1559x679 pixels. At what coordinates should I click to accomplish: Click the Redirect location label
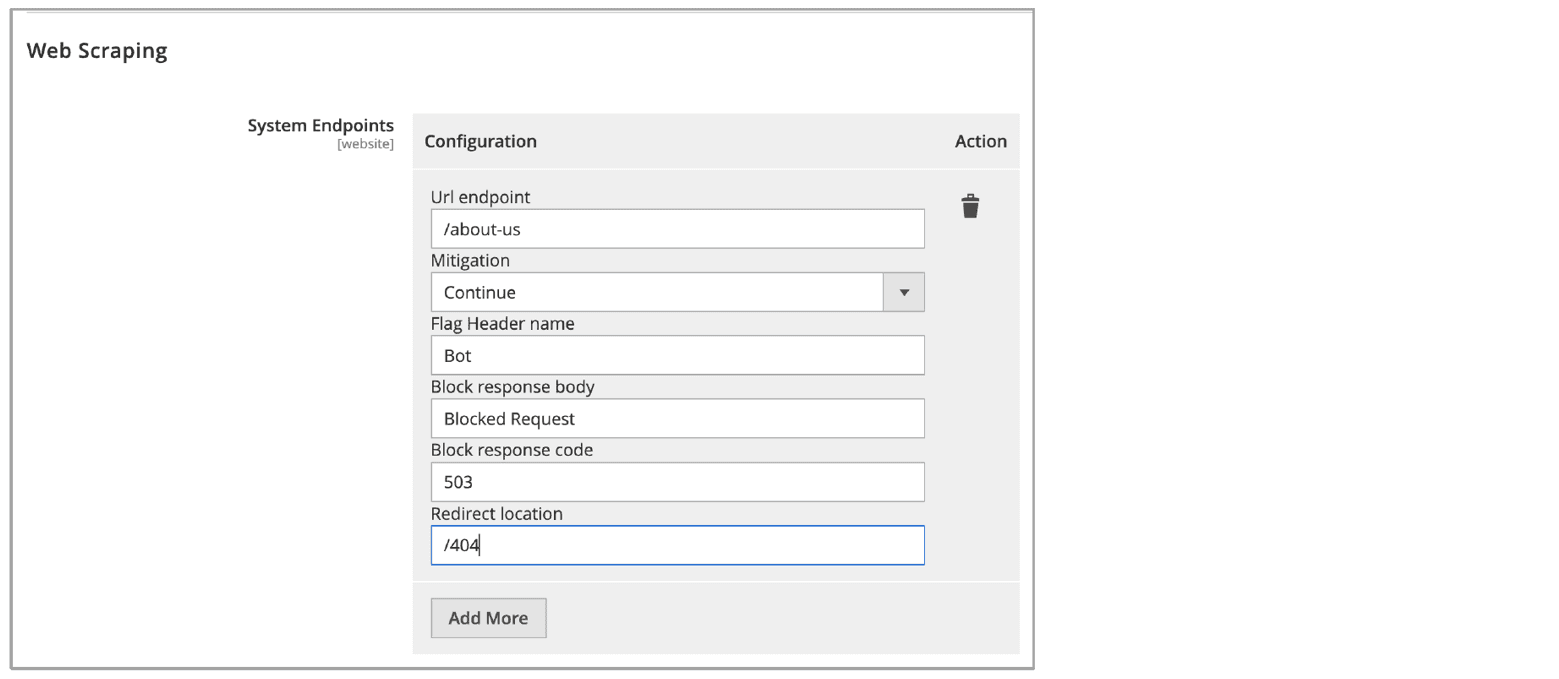(496, 513)
